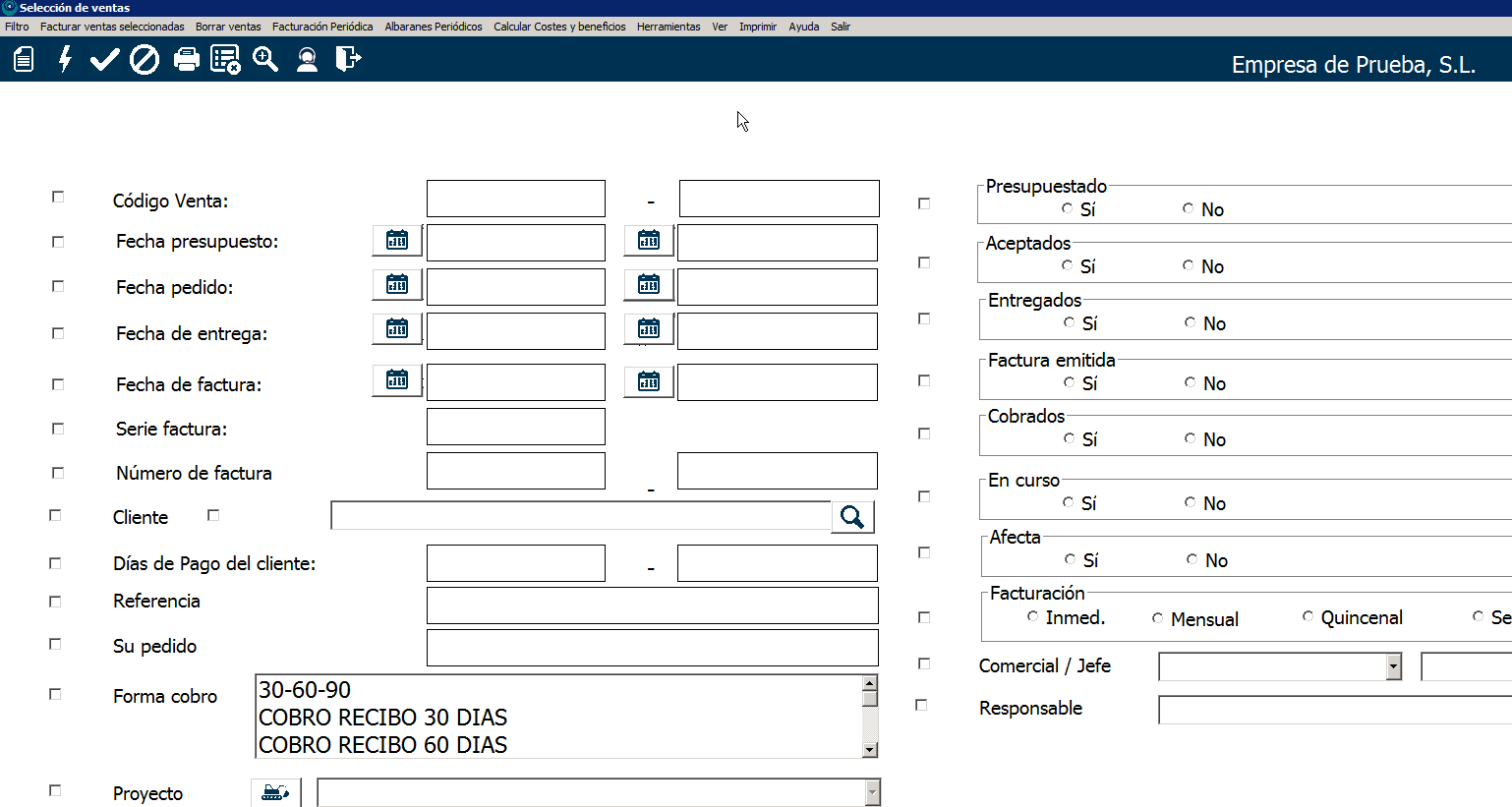Click the support headset agent icon
Screen dimensions: 1512x807
(307, 60)
